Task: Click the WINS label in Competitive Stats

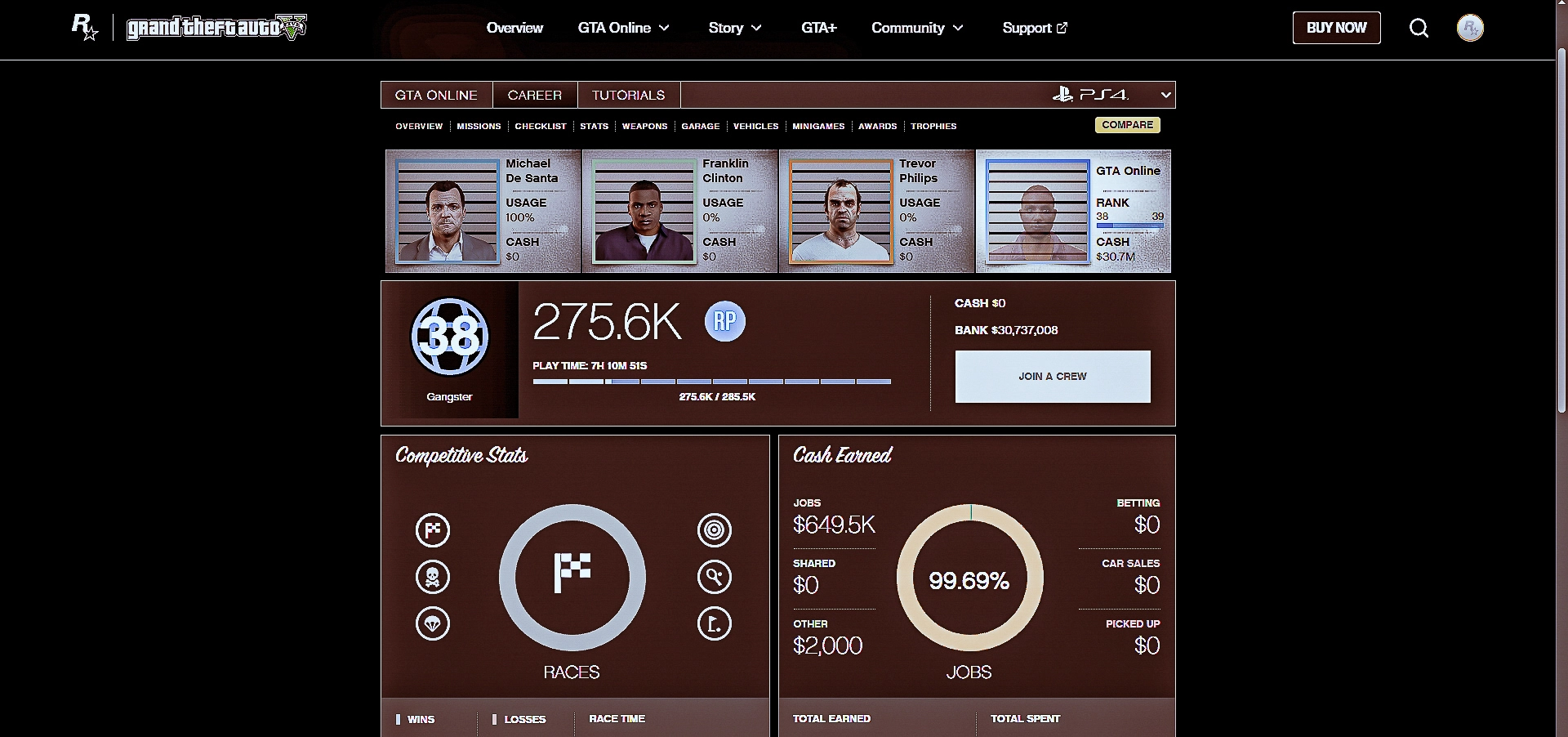Action: [421, 720]
